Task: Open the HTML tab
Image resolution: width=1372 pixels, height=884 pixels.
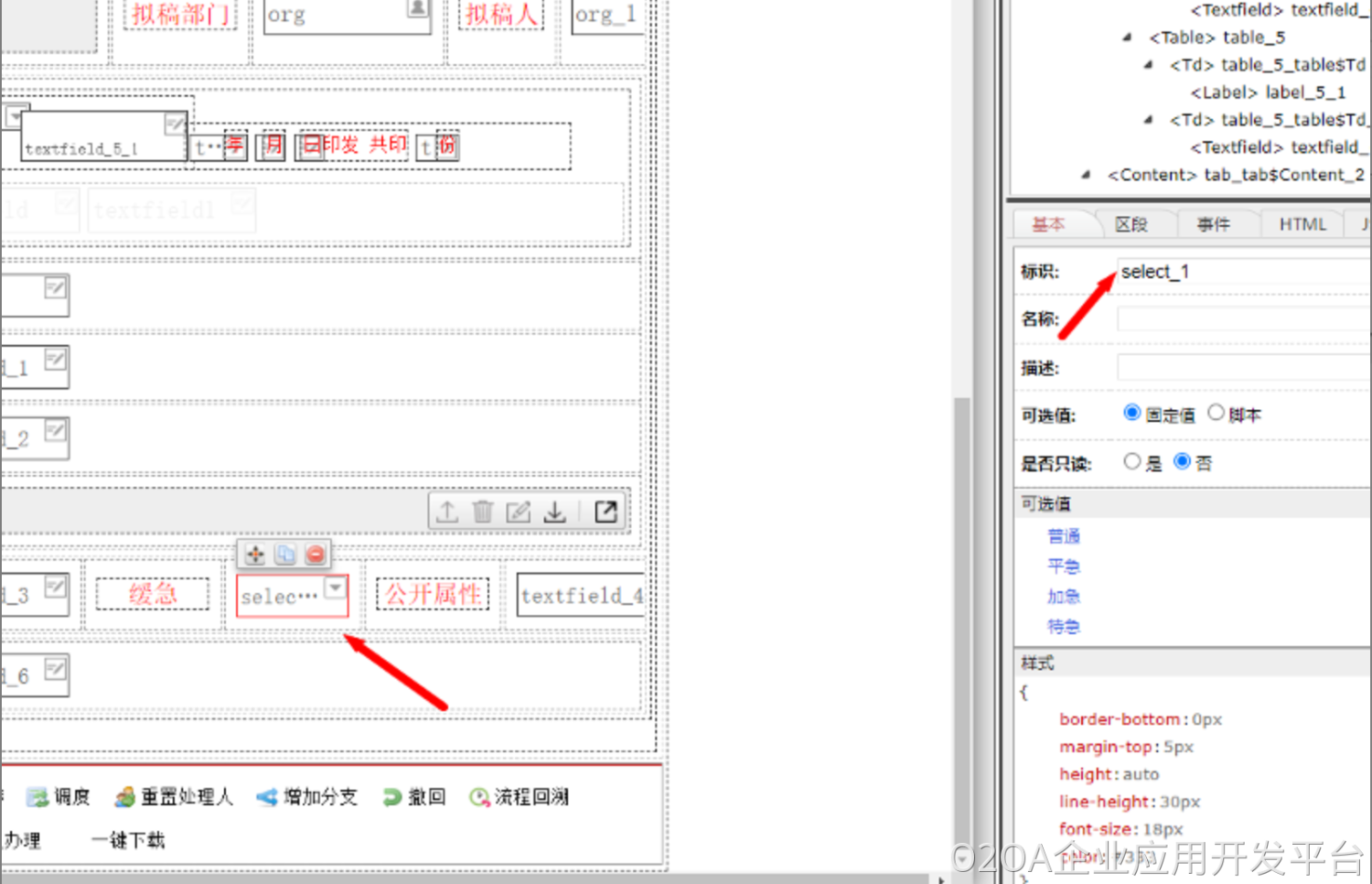Action: click(x=1302, y=224)
